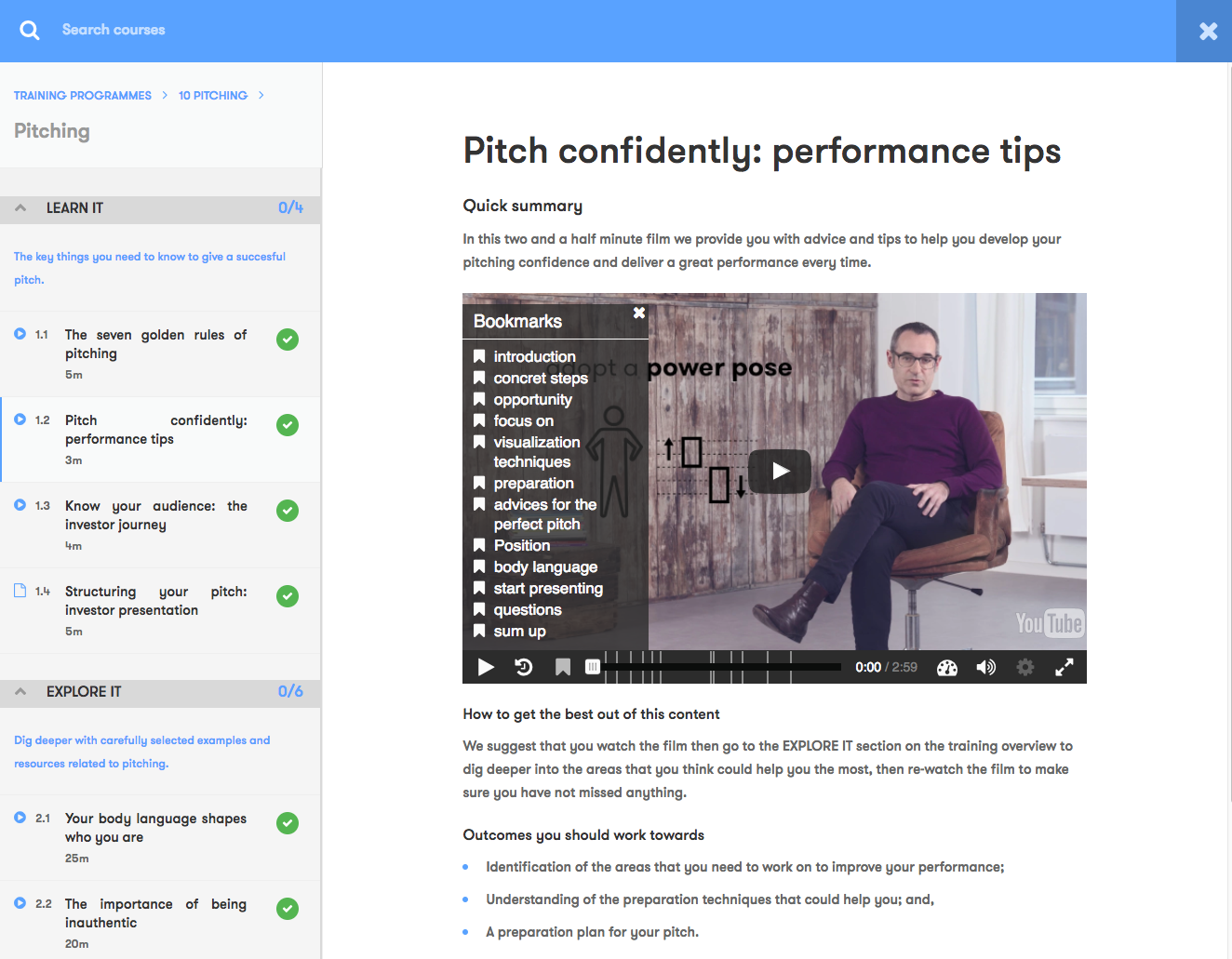Jump to the questions bookmark
The width and height of the screenshot is (1232, 959).
528,609
